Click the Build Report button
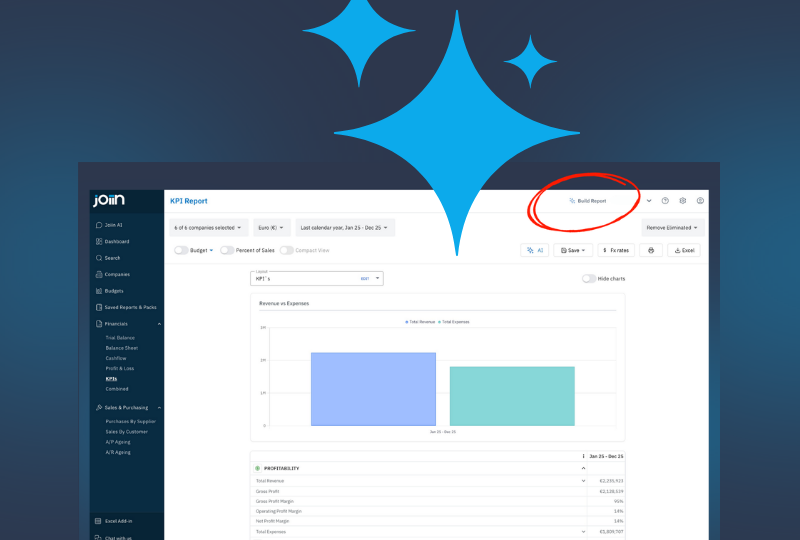 click(587, 201)
